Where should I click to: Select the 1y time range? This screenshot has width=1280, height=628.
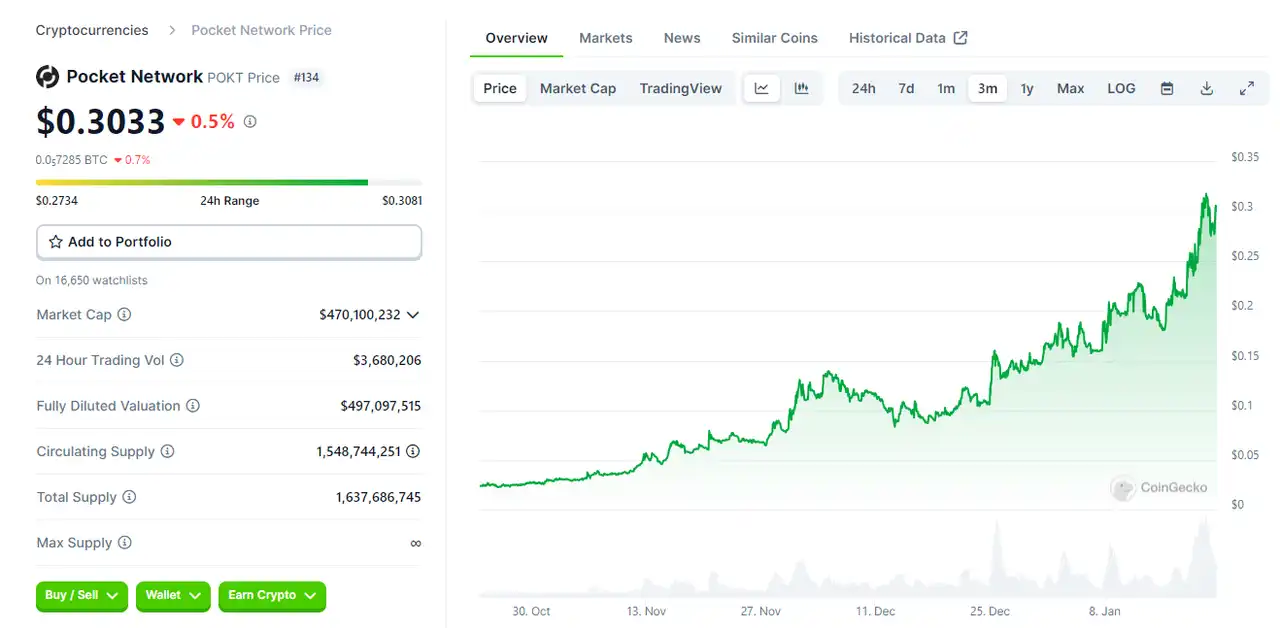(1027, 88)
